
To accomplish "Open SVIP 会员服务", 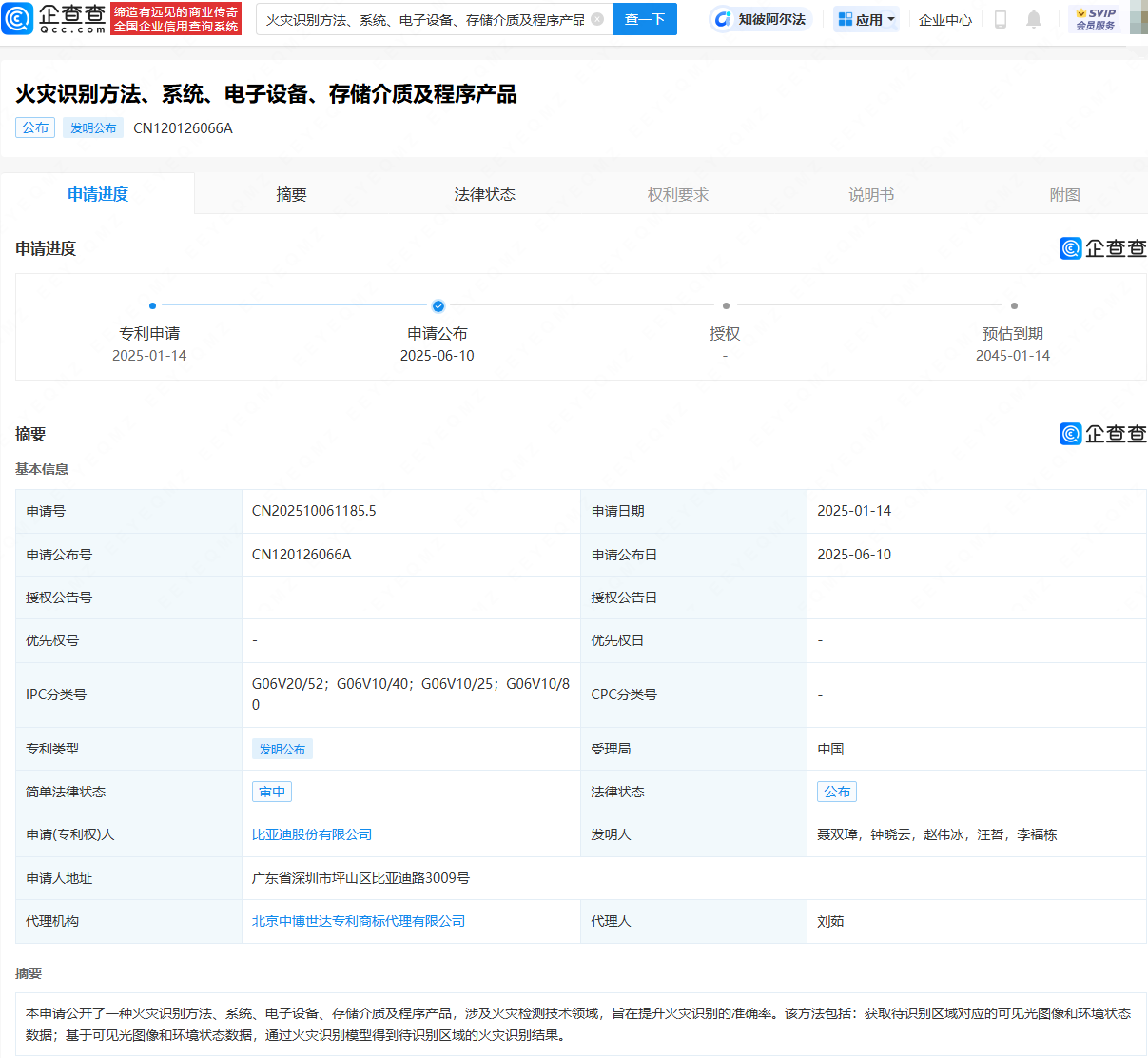I will tap(1095, 19).
